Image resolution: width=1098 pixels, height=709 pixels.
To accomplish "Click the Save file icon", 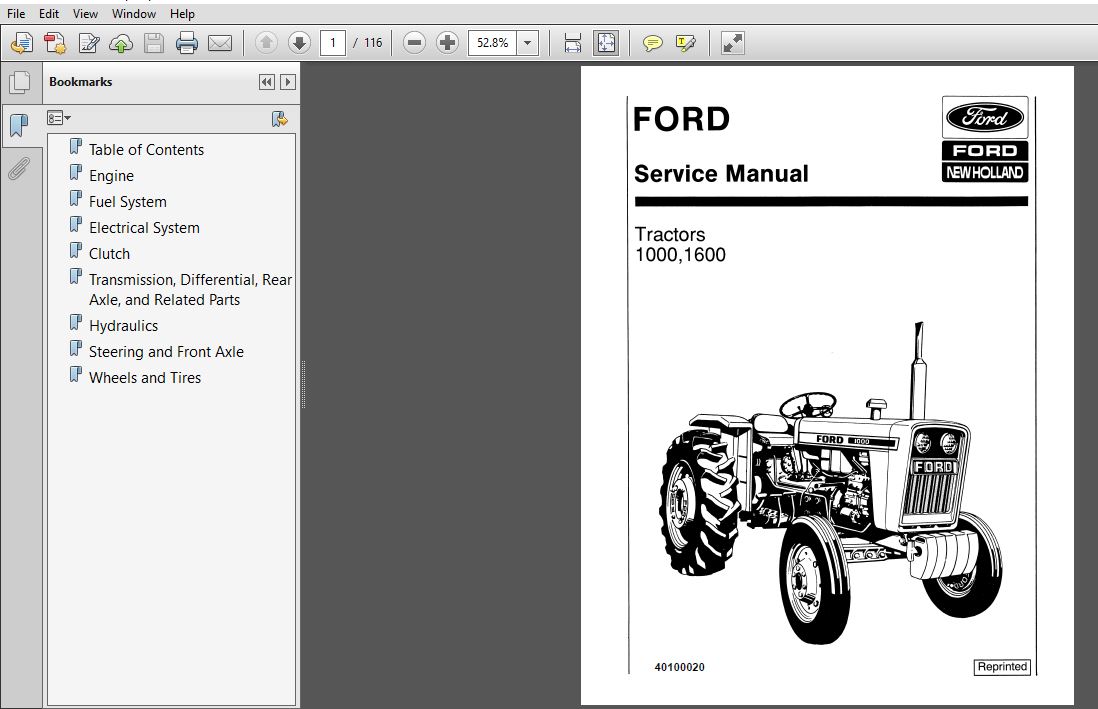I will [154, 43].
